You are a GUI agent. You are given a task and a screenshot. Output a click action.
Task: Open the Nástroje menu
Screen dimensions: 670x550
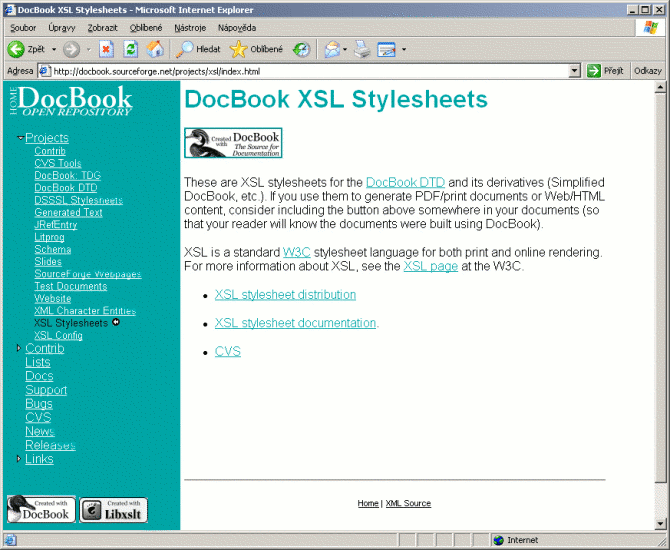pos(190,28)
